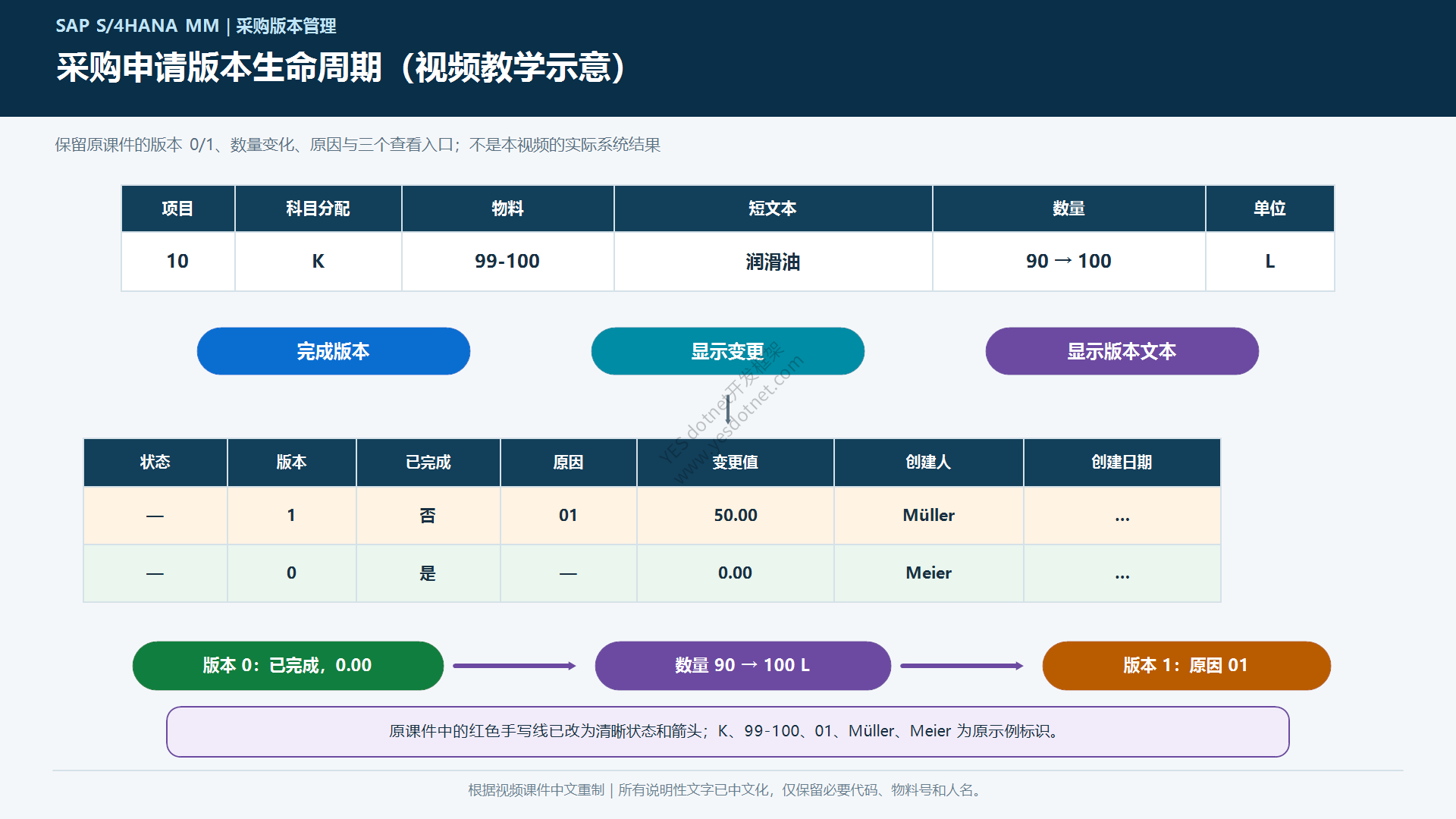This screenshot has height=819, width=1456.
Task: Click the note box beginning 原课件中的红色手写线
Action: [x=728, y=732]
